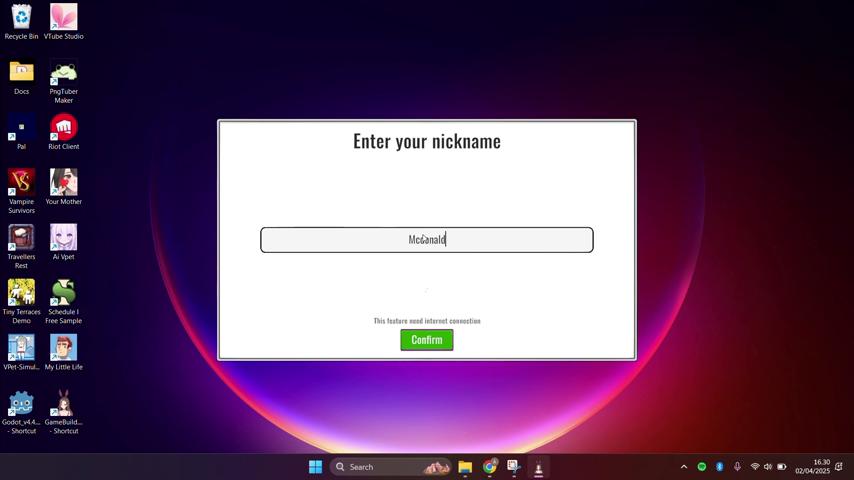This screenshot has height=480, width=854.
Task: Click the nickname text input field
Action: pos(426,240)
